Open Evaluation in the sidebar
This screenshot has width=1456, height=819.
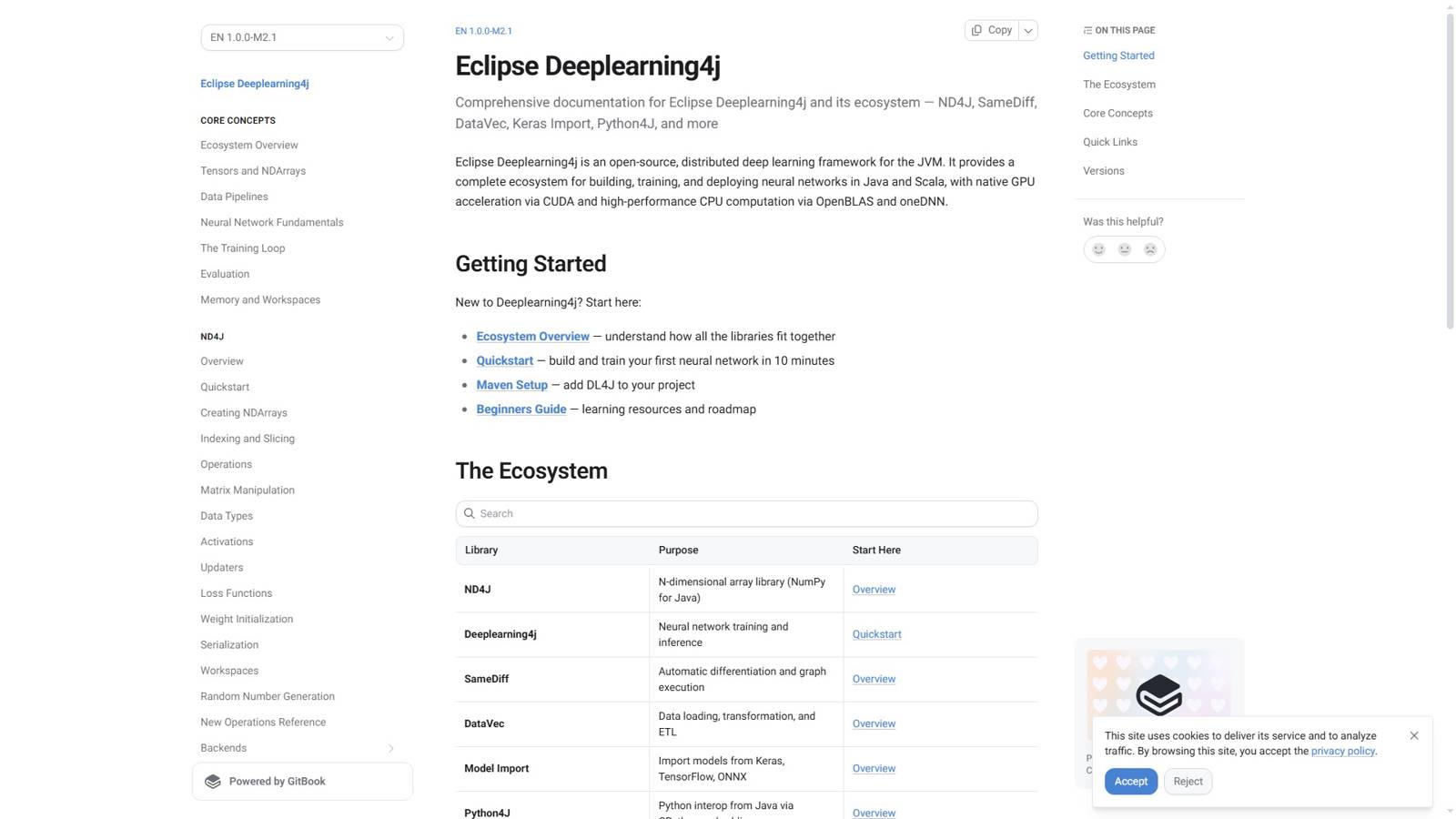tap(225, 274)
